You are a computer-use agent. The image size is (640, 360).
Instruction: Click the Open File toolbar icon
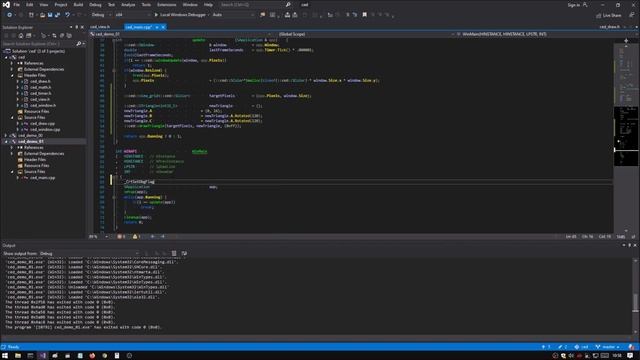tap(42, 15)
